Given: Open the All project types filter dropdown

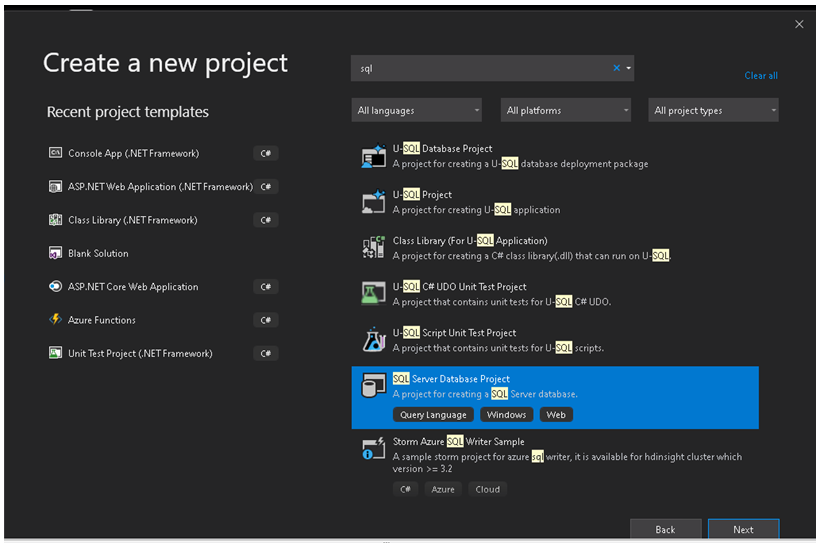Looking at the screenshot, I should [x=713, y=110].
